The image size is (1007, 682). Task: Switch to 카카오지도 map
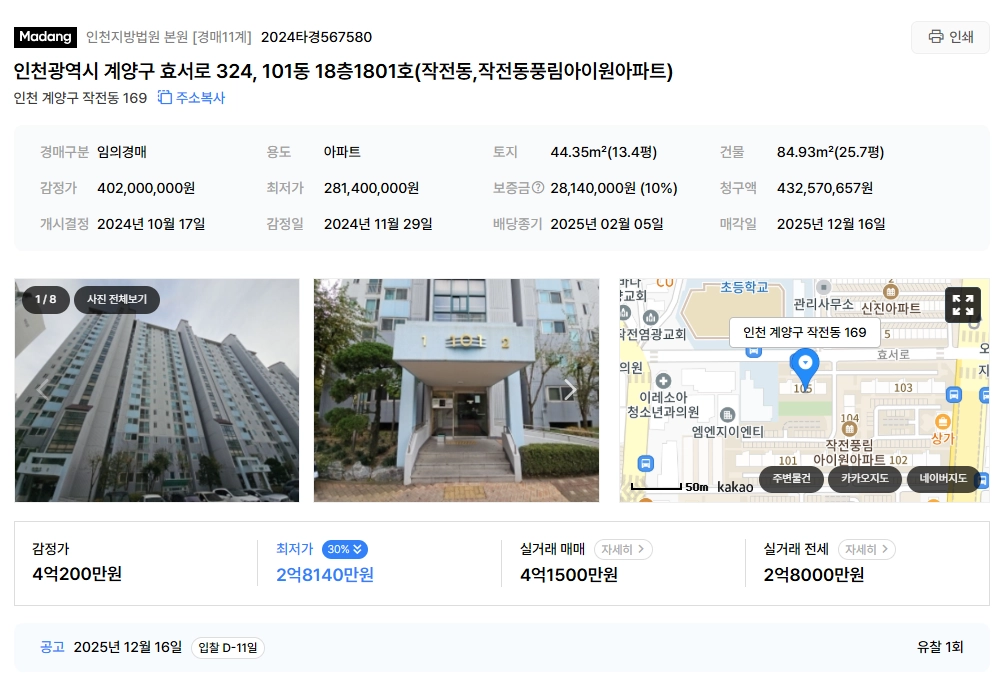tap(864, 478)
